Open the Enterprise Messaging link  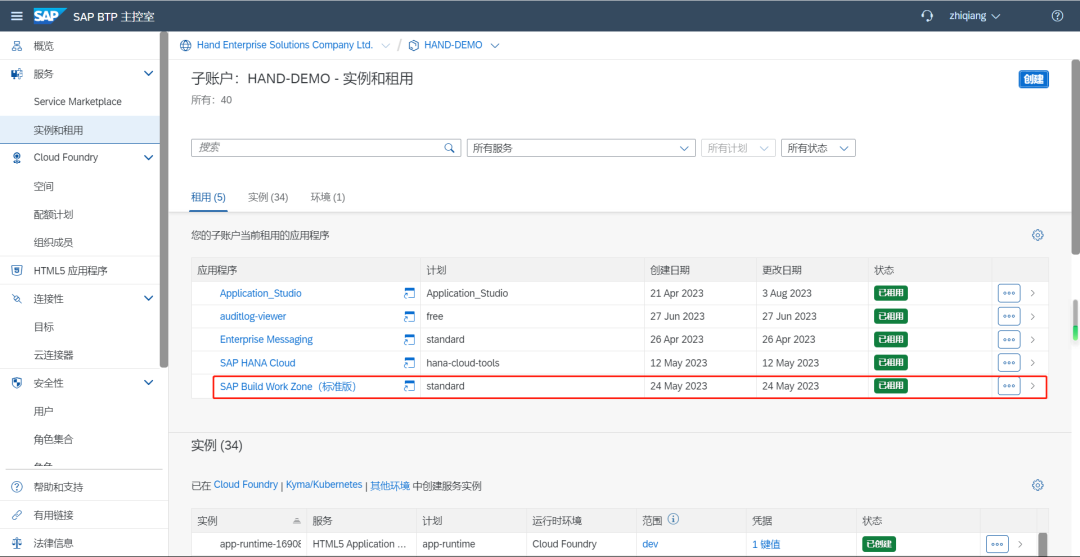coord(266,339)
